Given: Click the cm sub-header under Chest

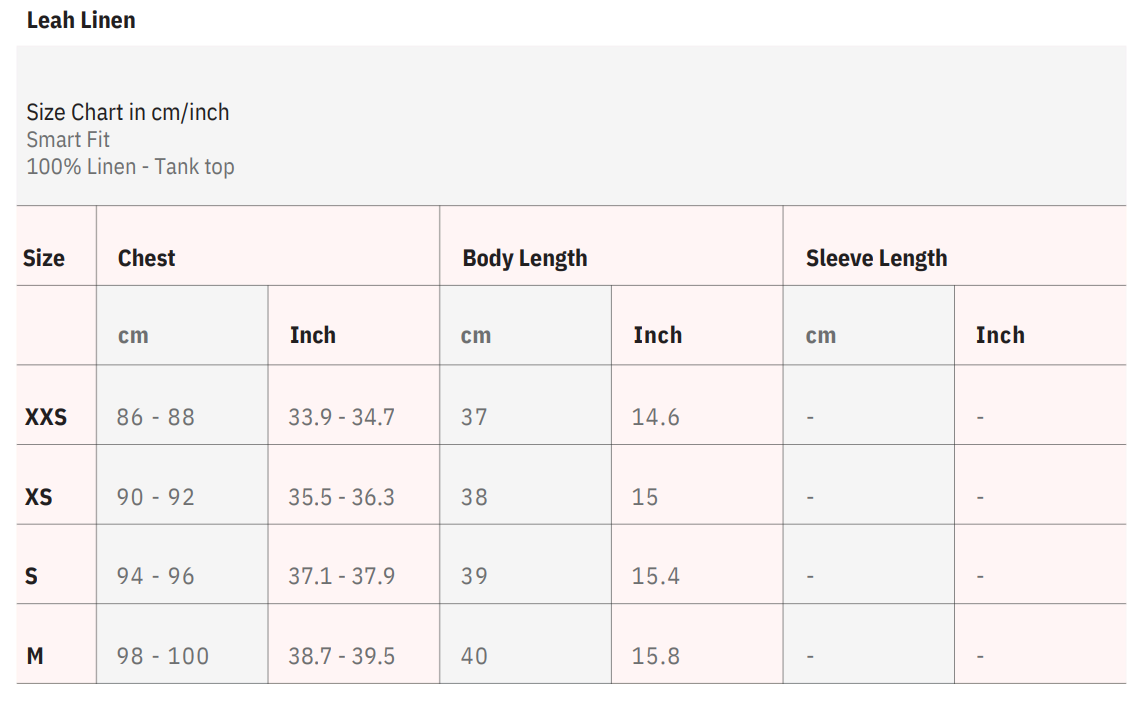Looking at the screenshot, I should pos(133,335).
